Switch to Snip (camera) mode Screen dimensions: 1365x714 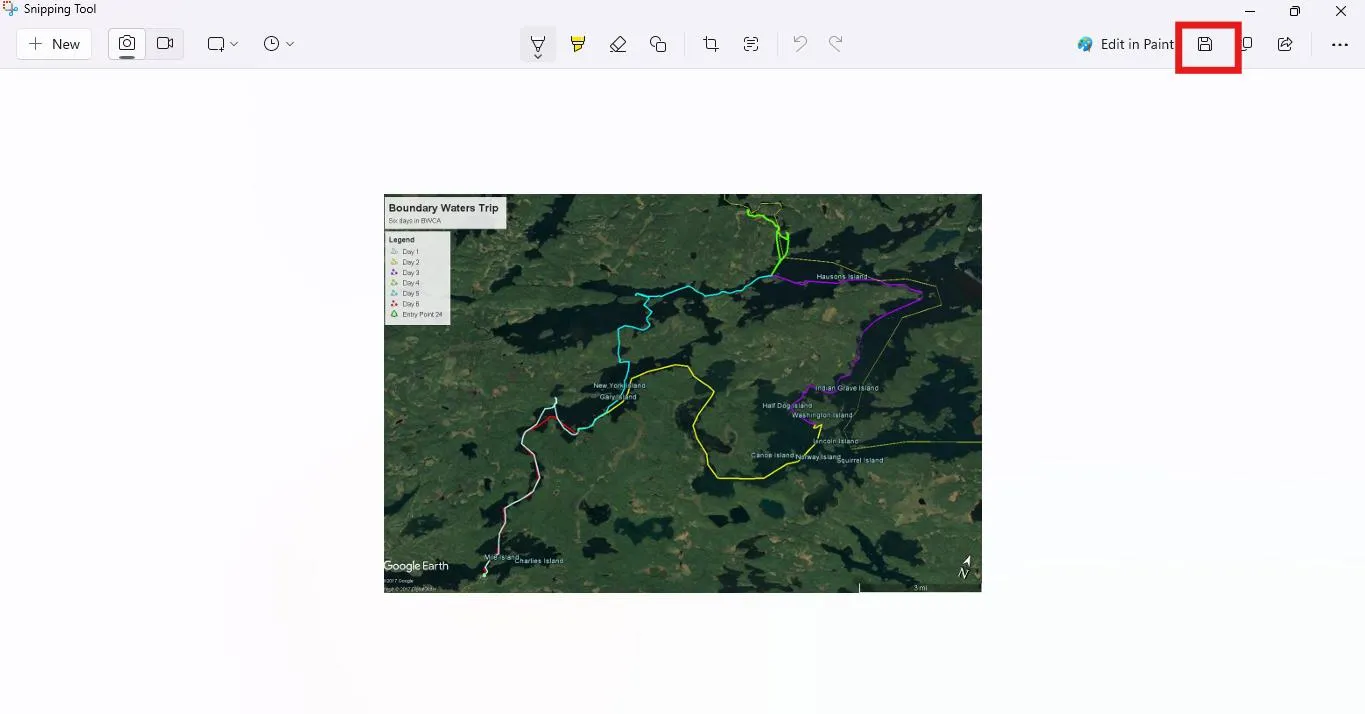tap(127, 44)
